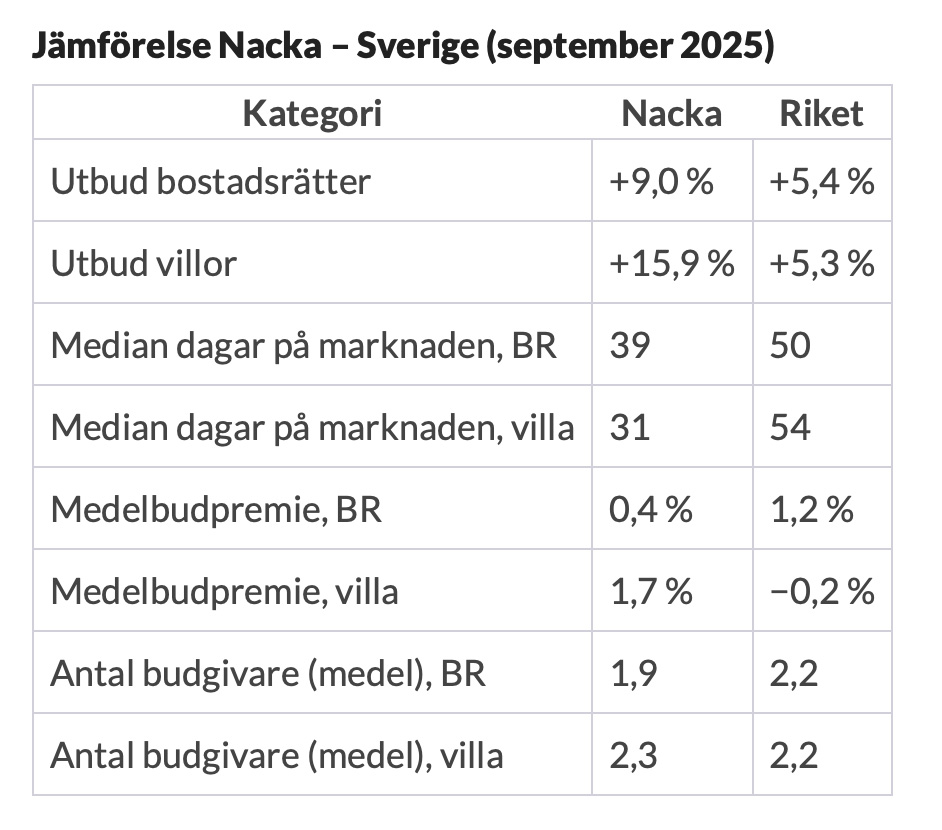Screen dimensions: 942x830
Task: Select "Antal budgivare (medel), BR" label
Action: click(268, 673)
